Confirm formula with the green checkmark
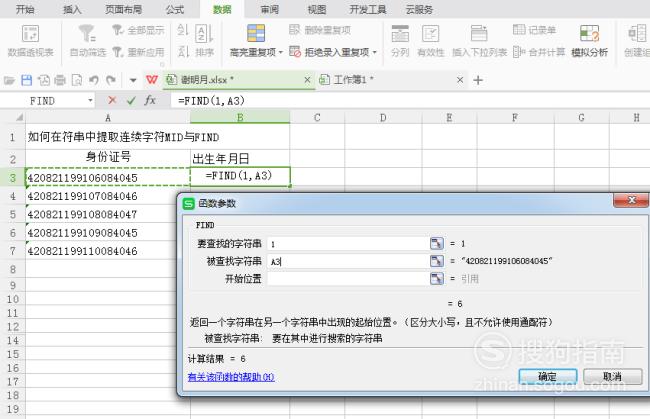 (131, 100)
